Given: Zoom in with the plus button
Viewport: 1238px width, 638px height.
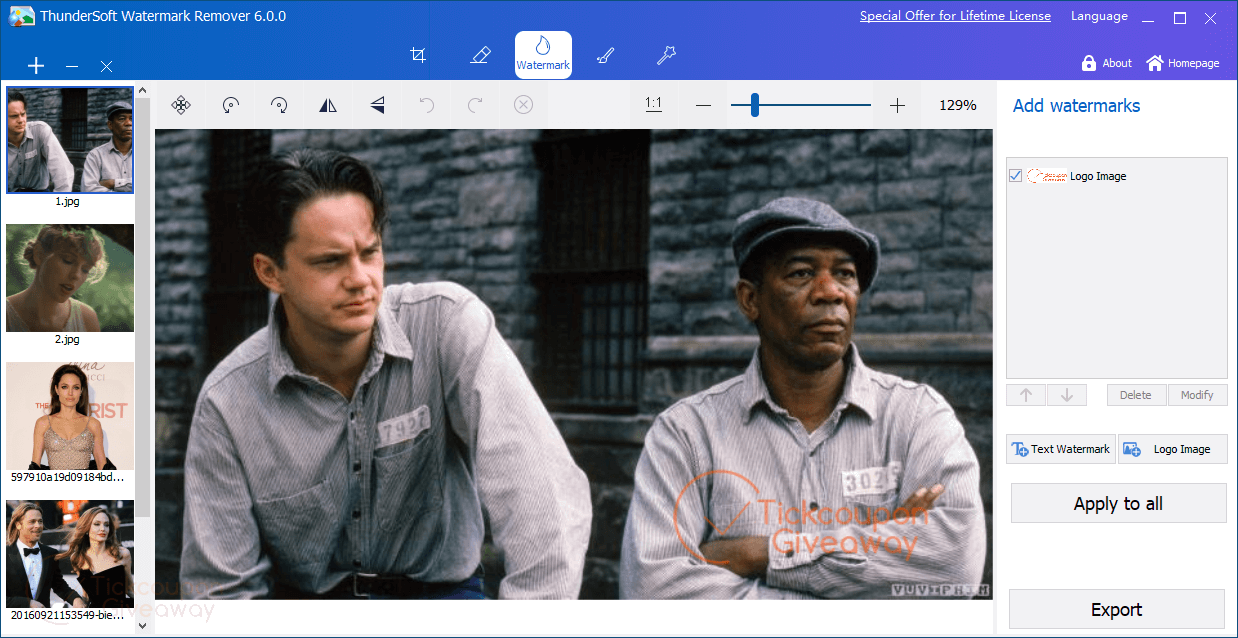Looking at the screenshot, I should click(x=897, y=105).
